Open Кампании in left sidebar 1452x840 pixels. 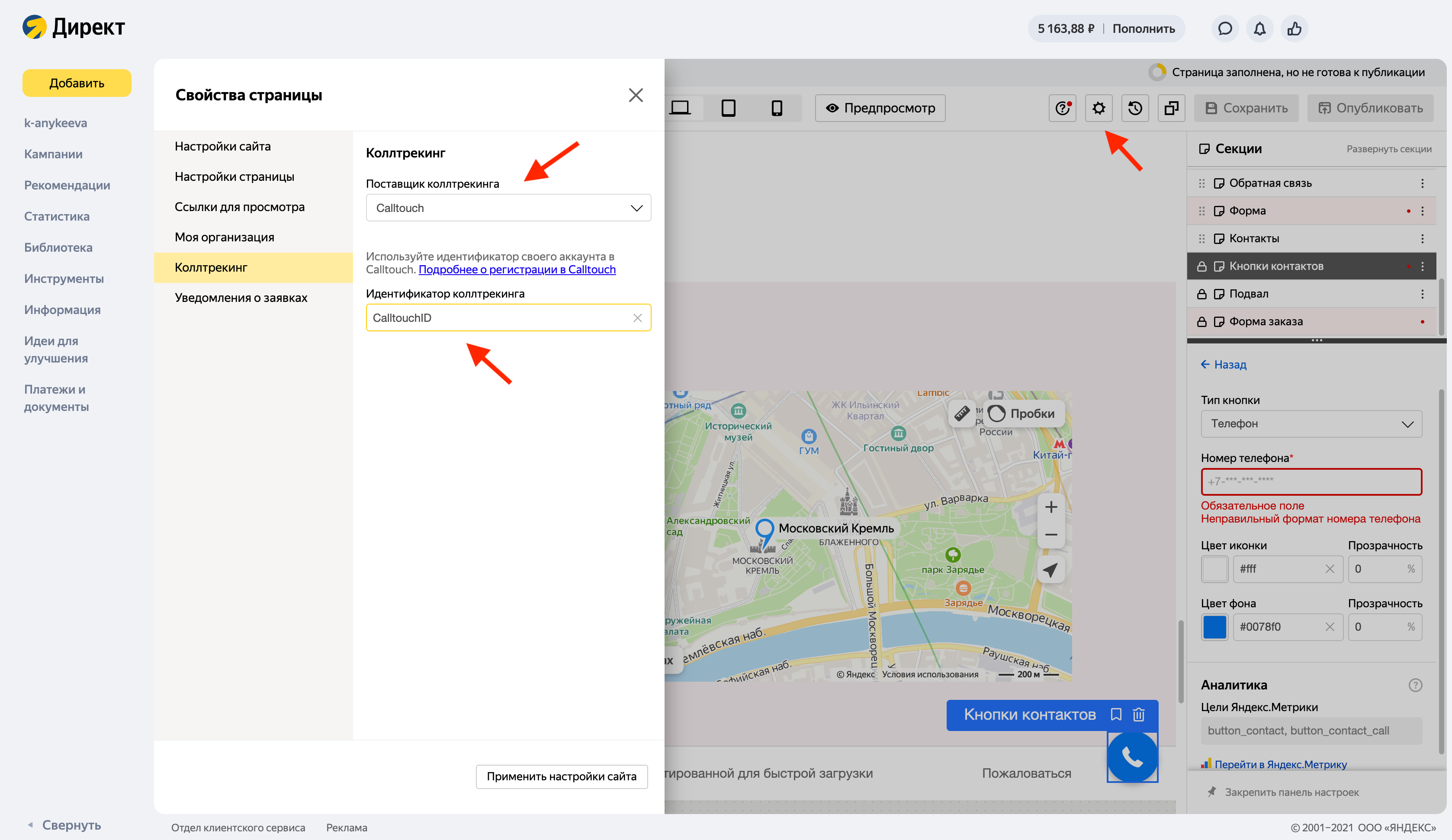click(53, 154)
